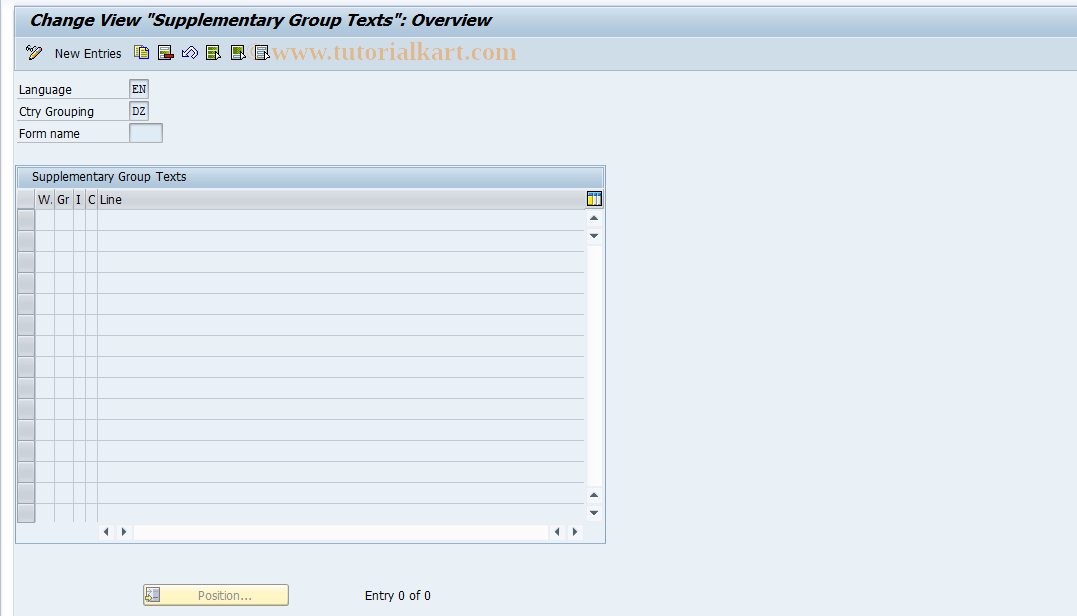Click the select-all corner cell of the table
The width and height of the screenshot is (1077, 616).
[26, 200]
